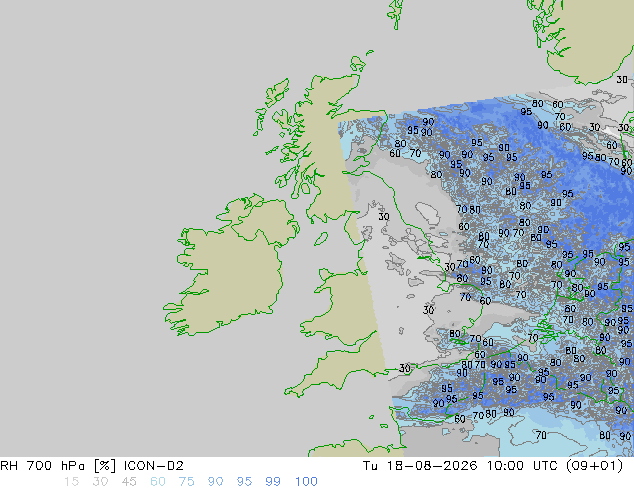Click legend value "45"

tap(129, 482)
